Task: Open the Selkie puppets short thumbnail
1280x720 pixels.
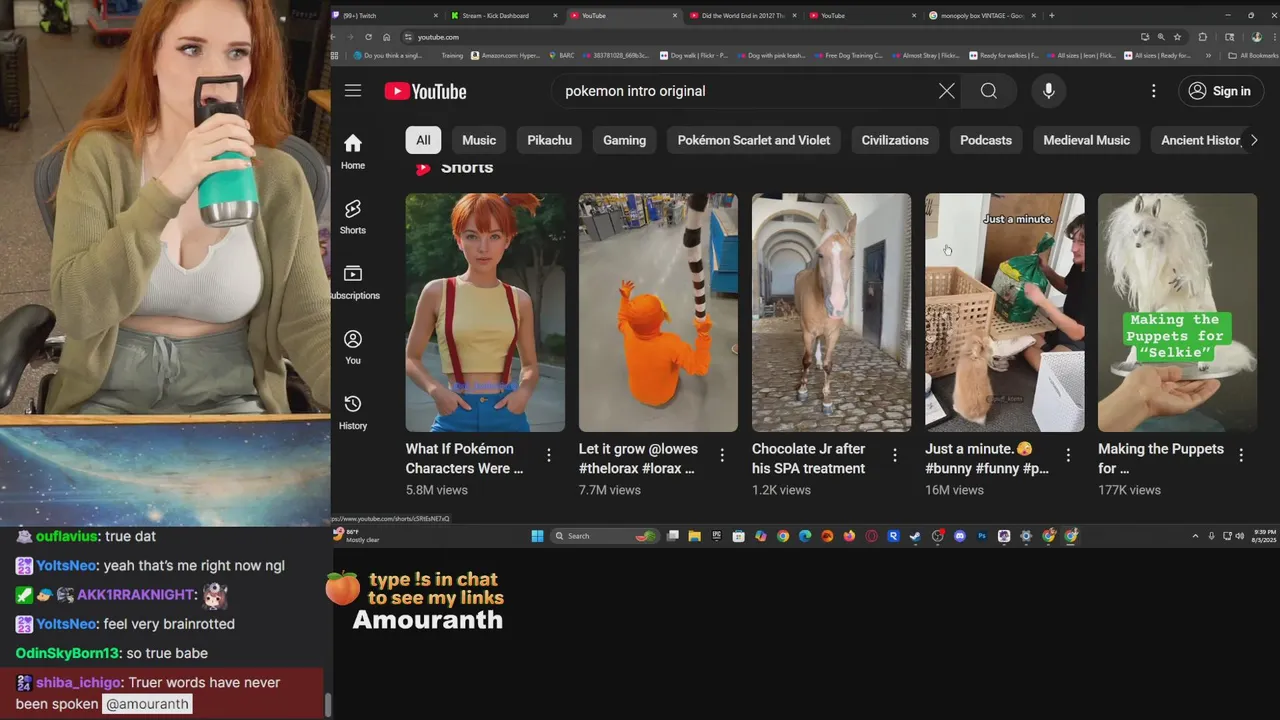Action: [x=1177, y=312]
